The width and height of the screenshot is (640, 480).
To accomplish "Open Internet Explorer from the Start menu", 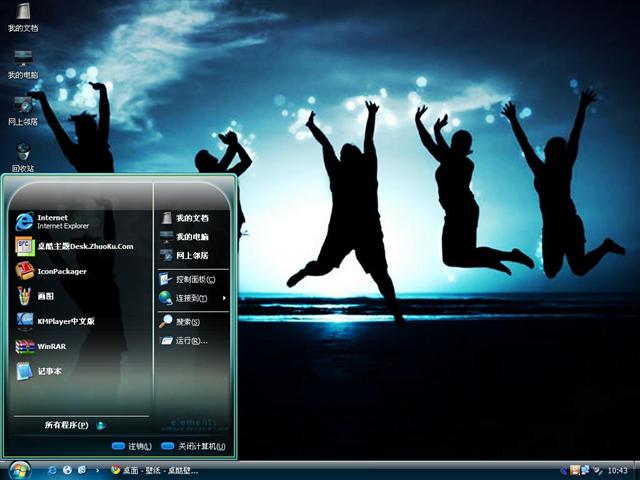I will click(x=60, y=221).
